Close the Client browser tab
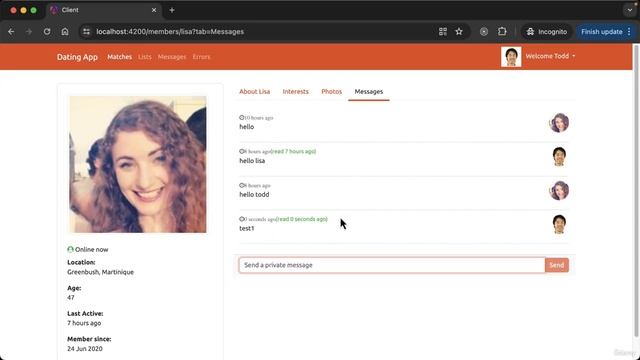The image size is (640, 360). coord(154,10)
